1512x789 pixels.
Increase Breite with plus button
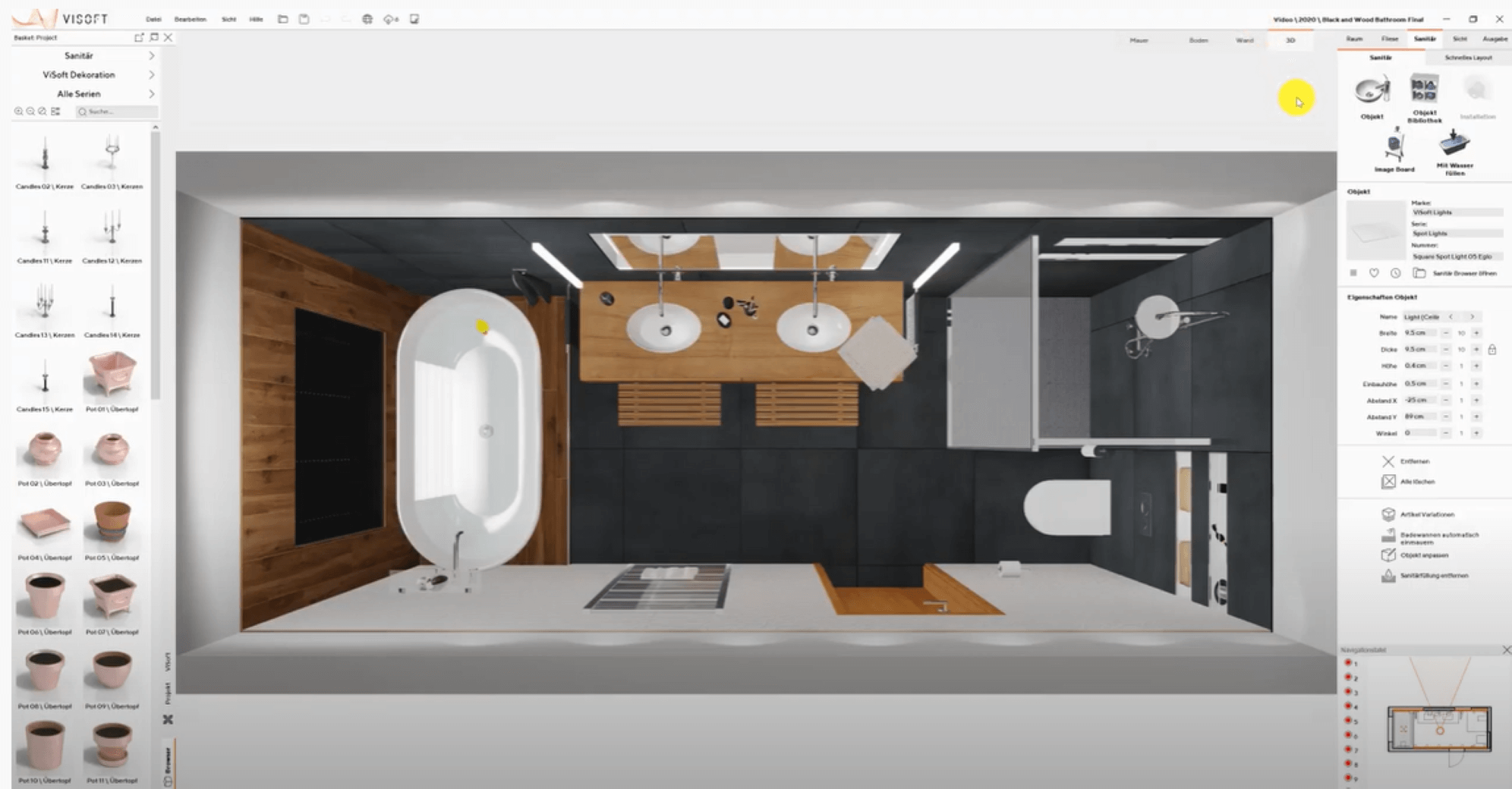(x=1476, y=333)
